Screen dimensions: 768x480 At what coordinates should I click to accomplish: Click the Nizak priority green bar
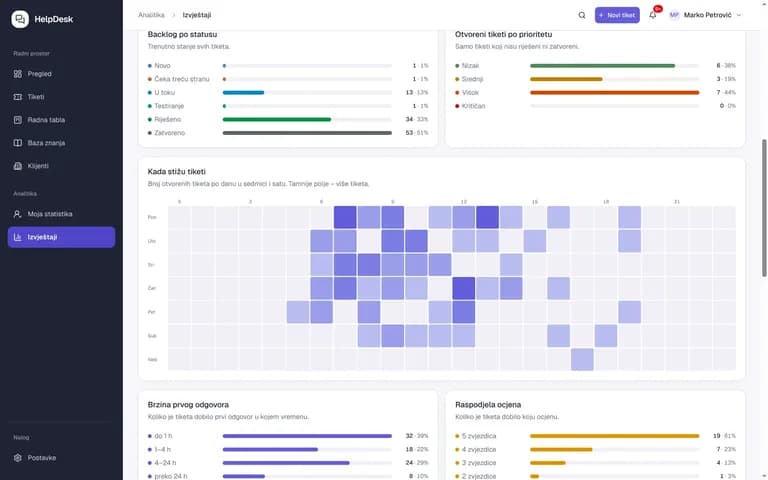[x=602, y=66]
